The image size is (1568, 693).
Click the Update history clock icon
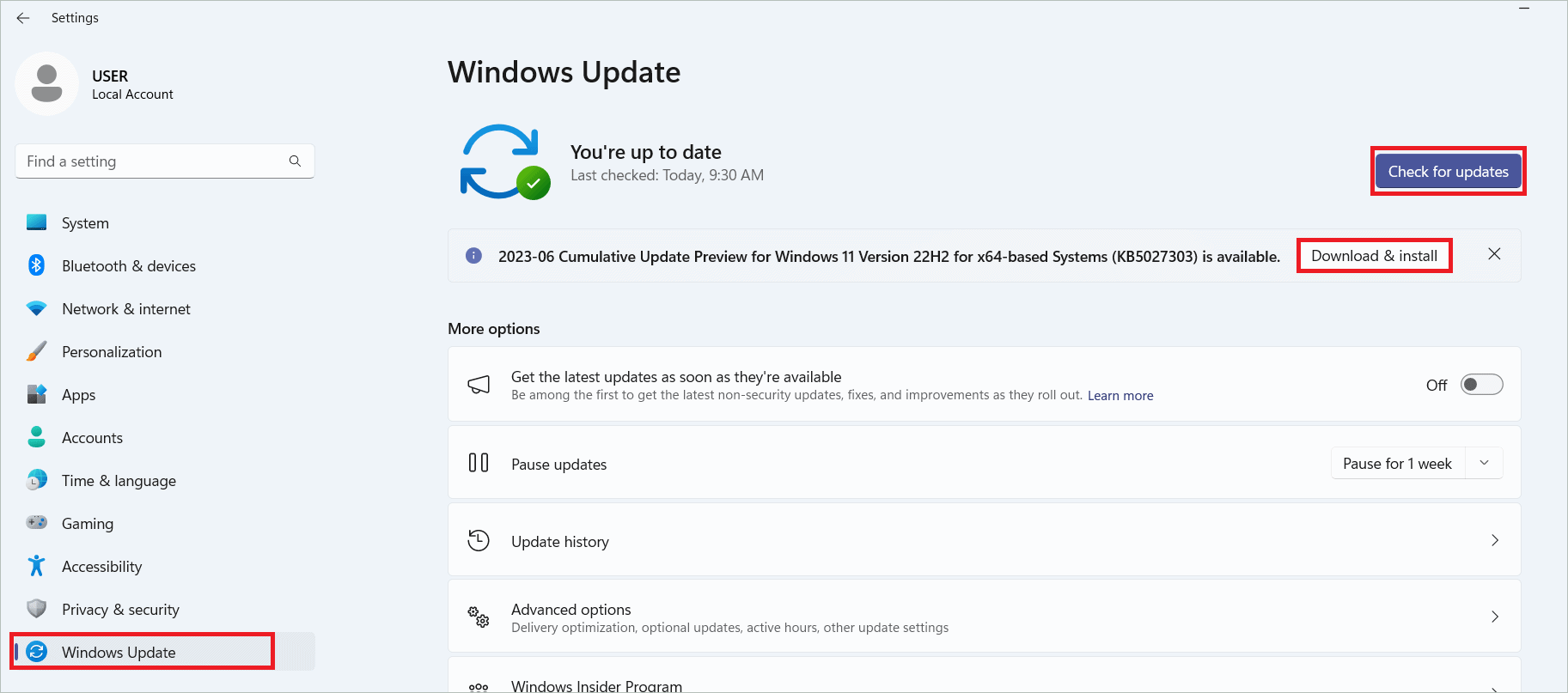click(x=479, y=540)
